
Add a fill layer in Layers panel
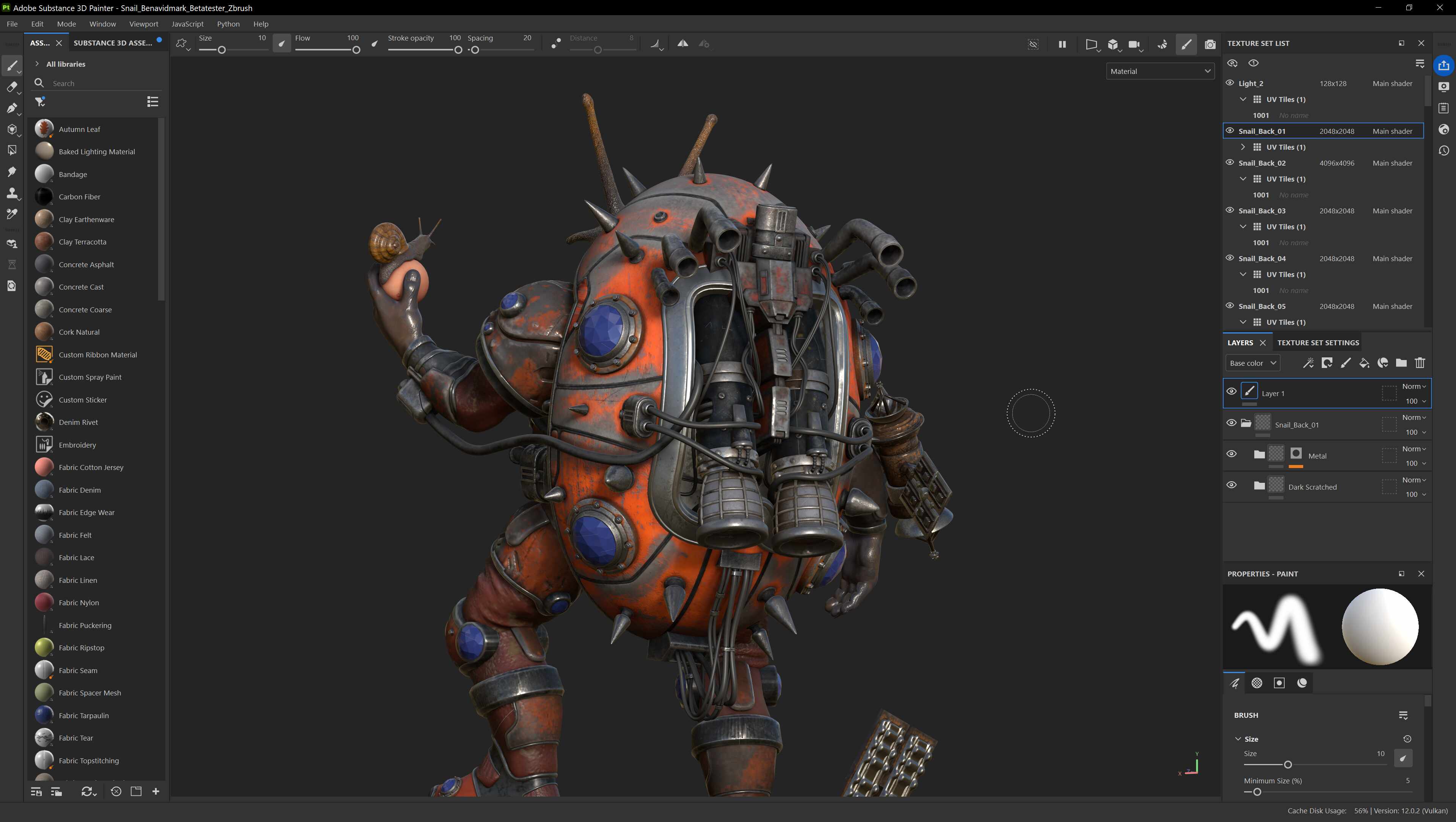click(x=1364, y=363)
